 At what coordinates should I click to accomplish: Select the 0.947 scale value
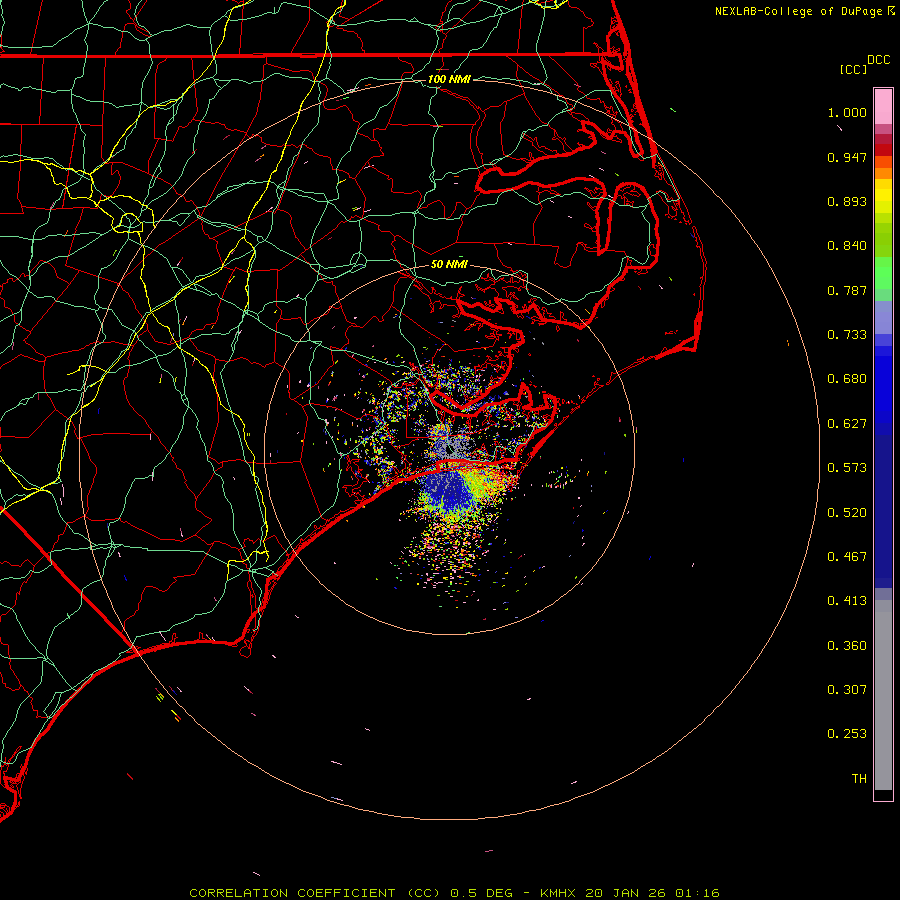pyautogui.click(x=847, y=157)
